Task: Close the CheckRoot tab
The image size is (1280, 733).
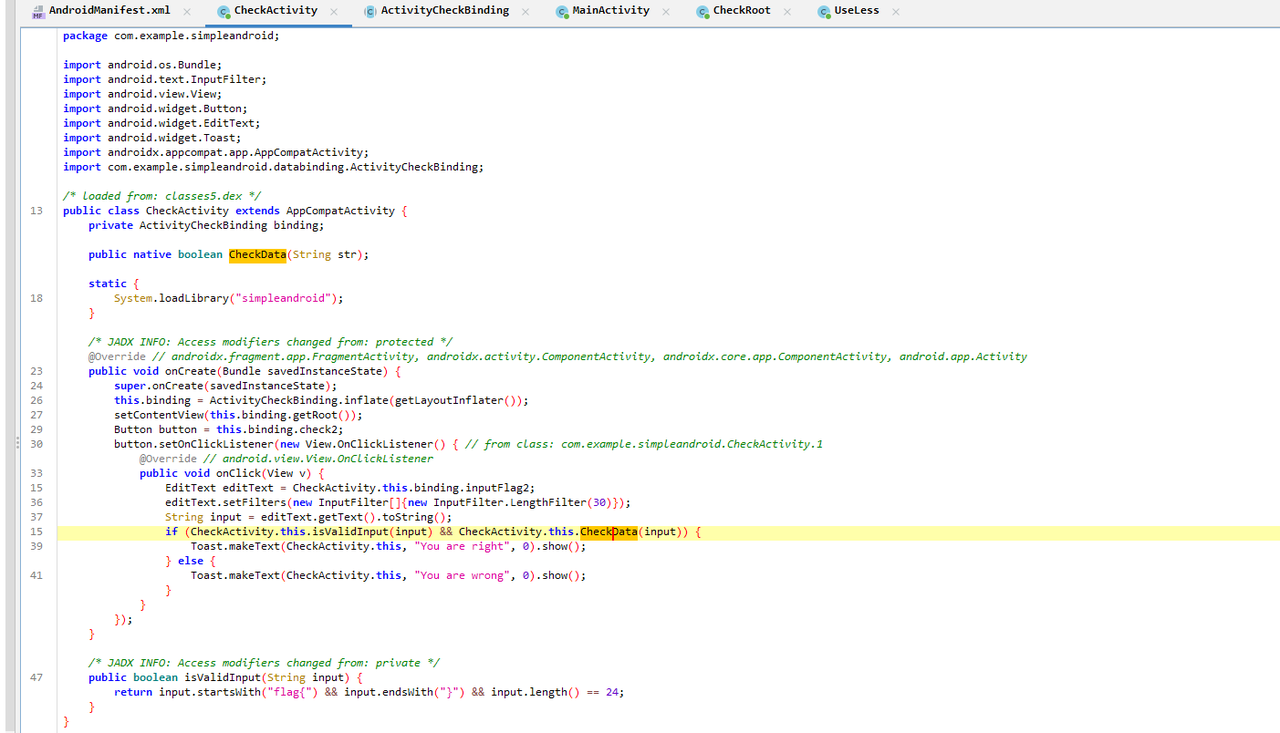Action: 787,12
